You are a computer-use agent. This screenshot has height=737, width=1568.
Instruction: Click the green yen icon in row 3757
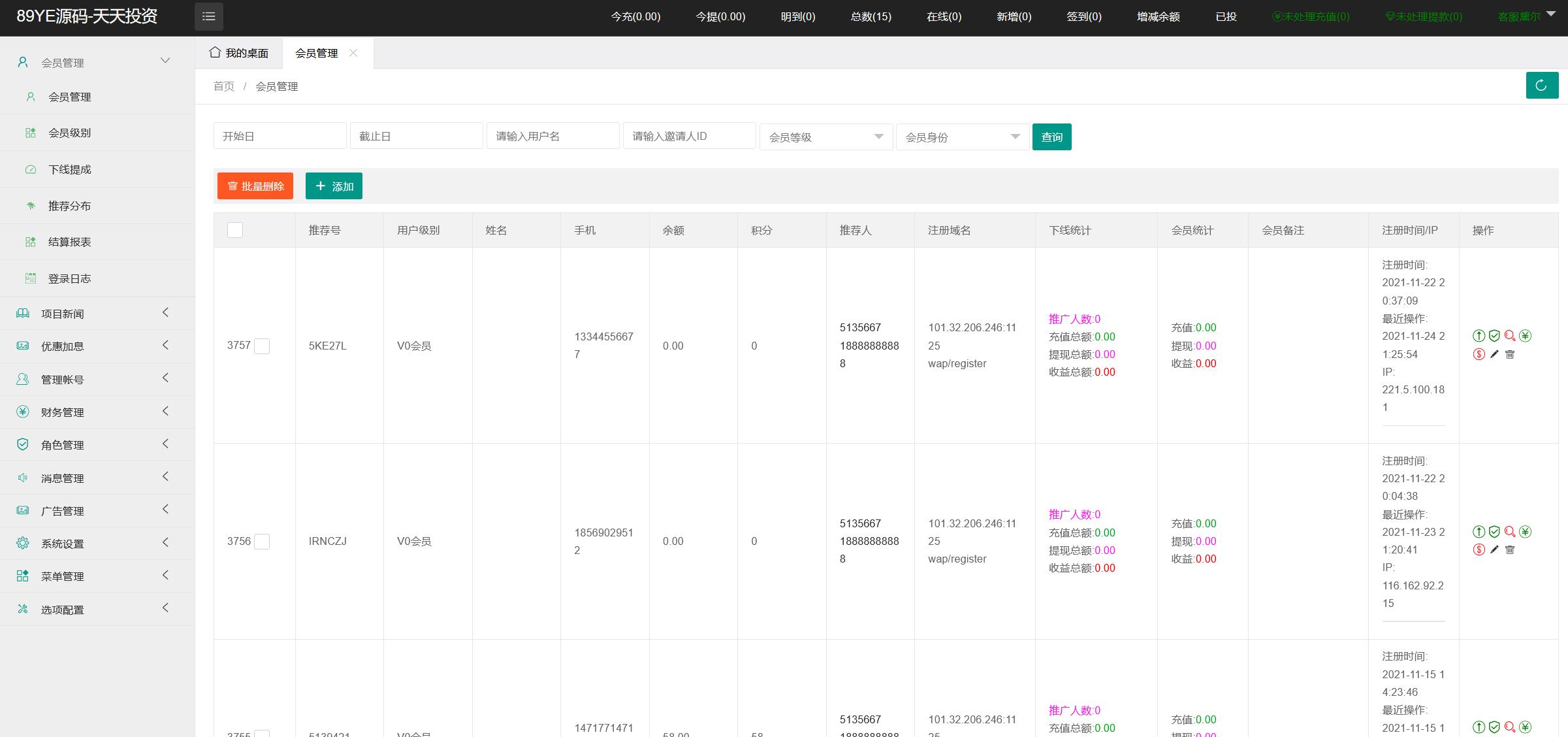tap(1525, 336)
